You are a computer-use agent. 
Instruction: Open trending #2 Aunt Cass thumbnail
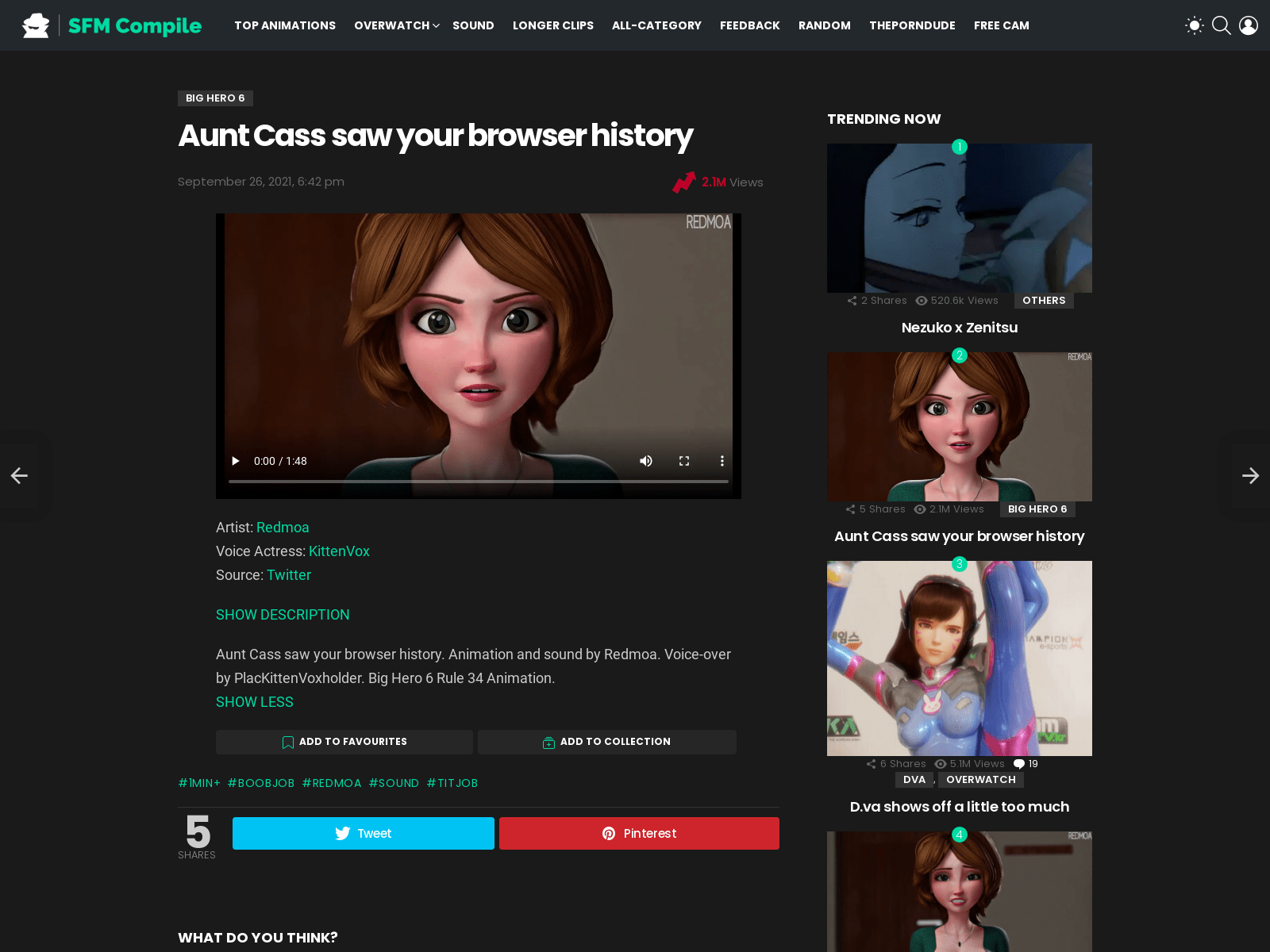pos(960,427)
